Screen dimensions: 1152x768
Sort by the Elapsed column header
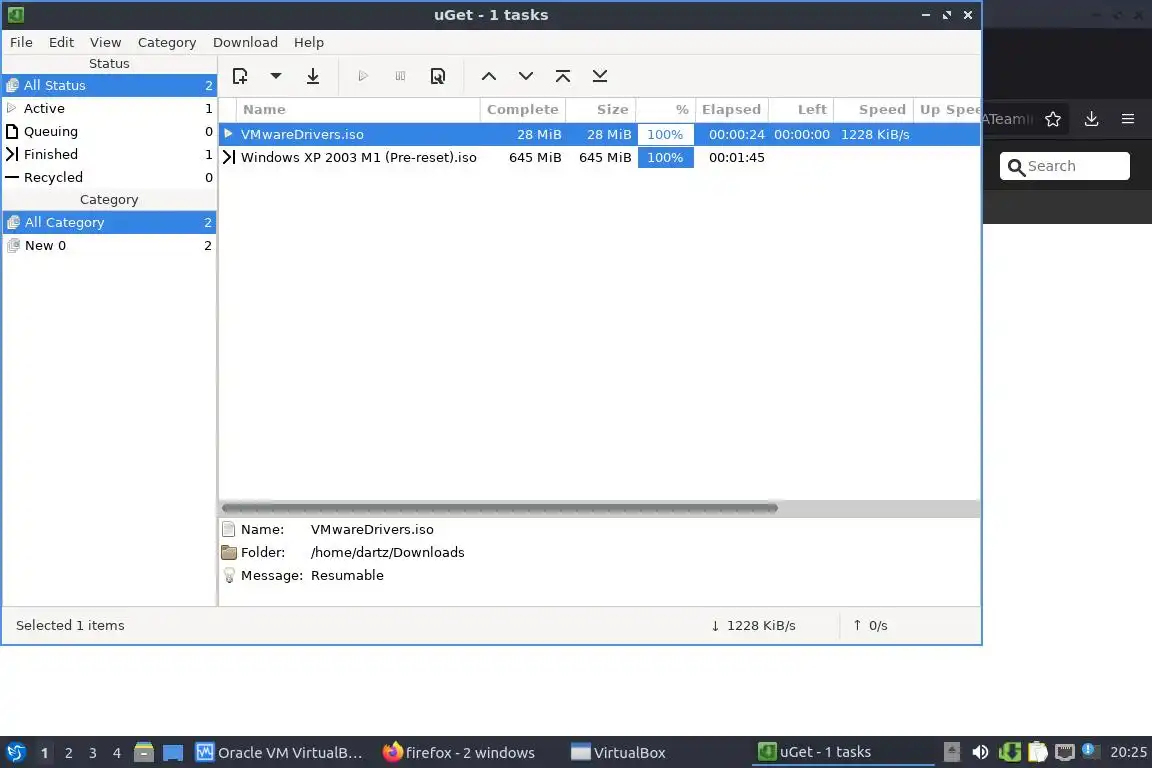coord(732,110)
